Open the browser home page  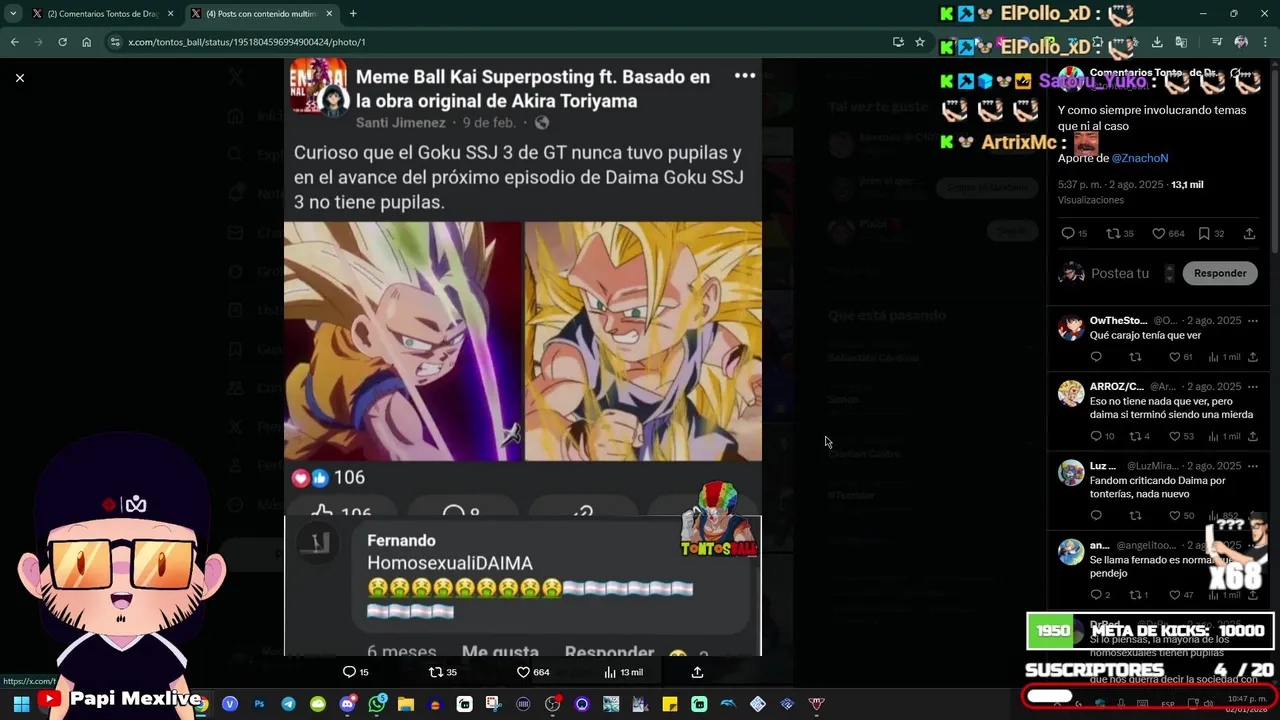(86, 42)
